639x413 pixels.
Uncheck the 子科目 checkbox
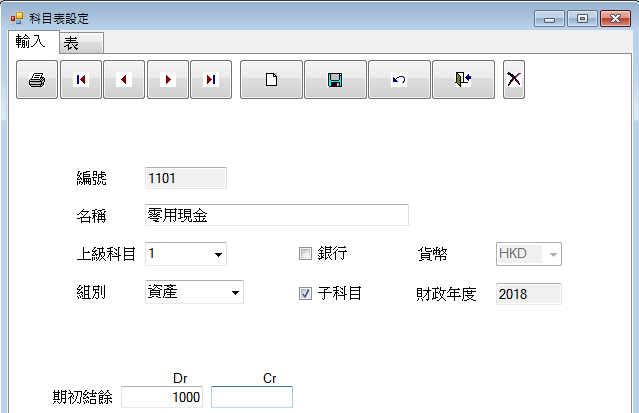306,293
